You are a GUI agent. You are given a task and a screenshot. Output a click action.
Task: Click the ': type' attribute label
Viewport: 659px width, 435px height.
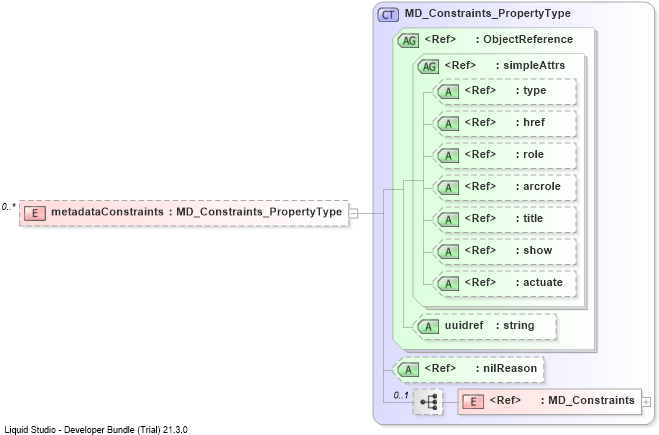tap(531, 91)
